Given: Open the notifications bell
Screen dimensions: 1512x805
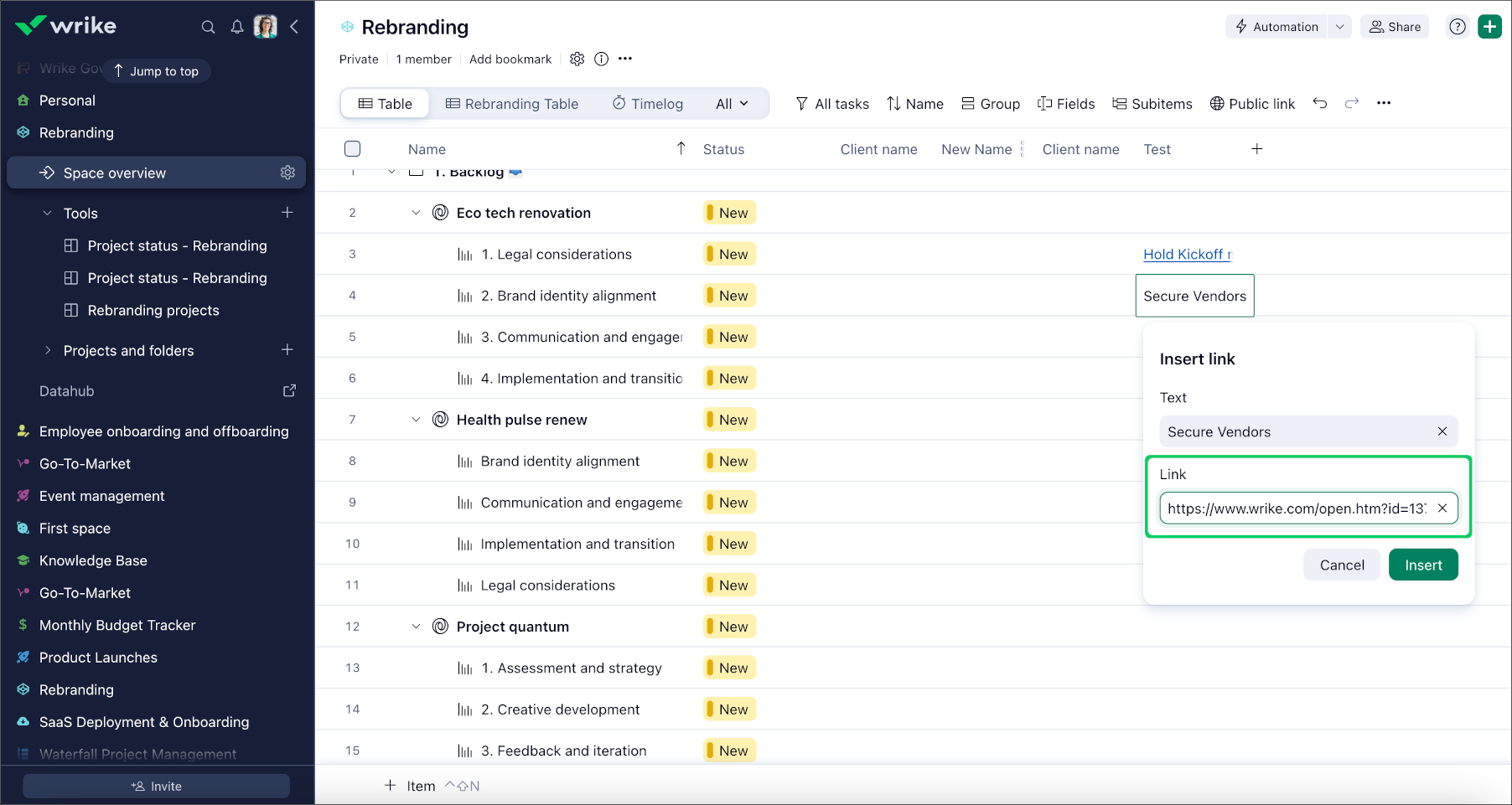Looking at the screenshot, I should pos(237,27).
